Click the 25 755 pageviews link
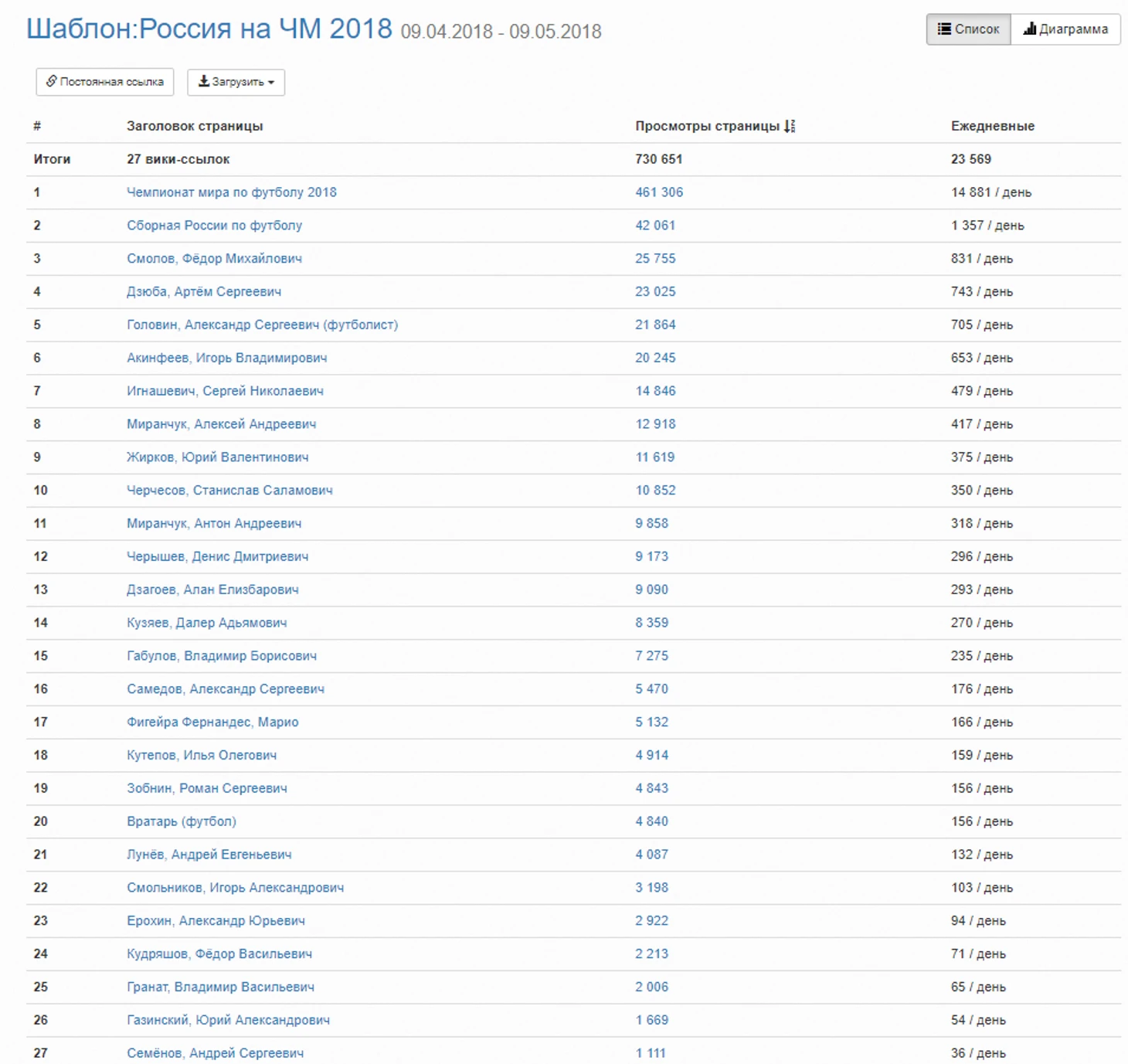Viewport: 1128px width, 1064px height. pyautogui.click(x=655, y=259)
